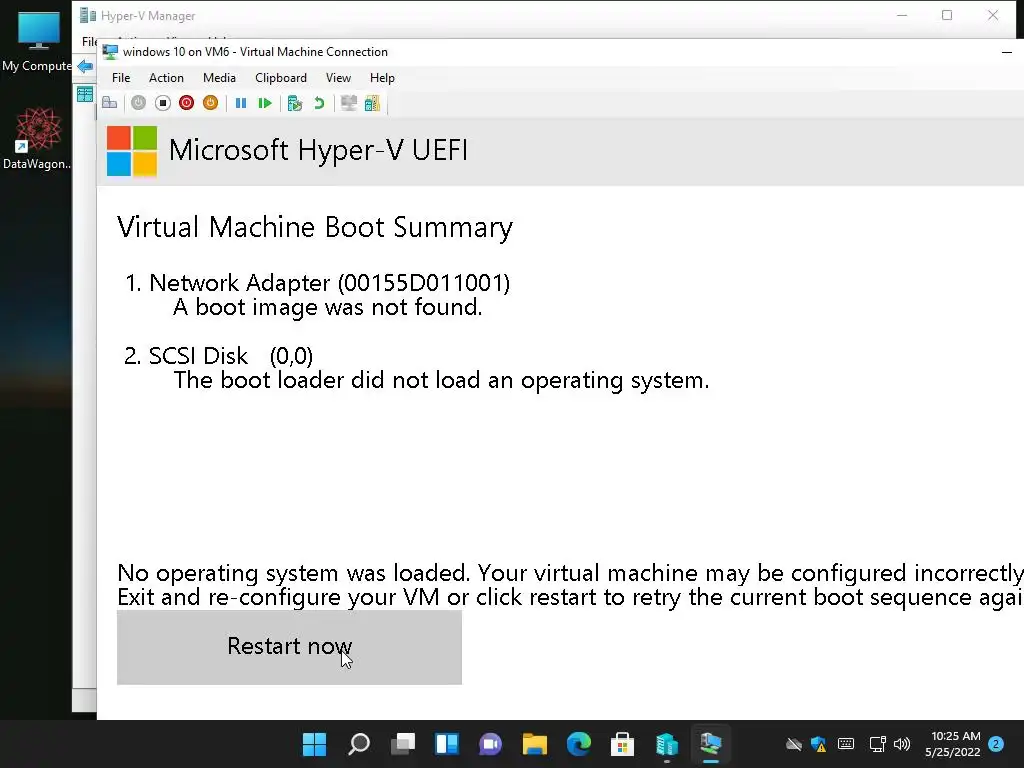
Task: Select the DataWagon desktop shortcut
Action: click(x=37, y=138)
